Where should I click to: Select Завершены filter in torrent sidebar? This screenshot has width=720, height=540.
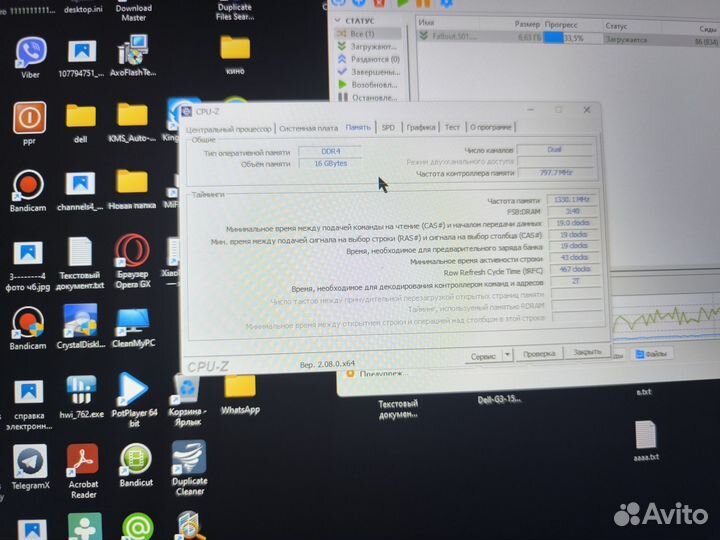(x=368, y=72)
